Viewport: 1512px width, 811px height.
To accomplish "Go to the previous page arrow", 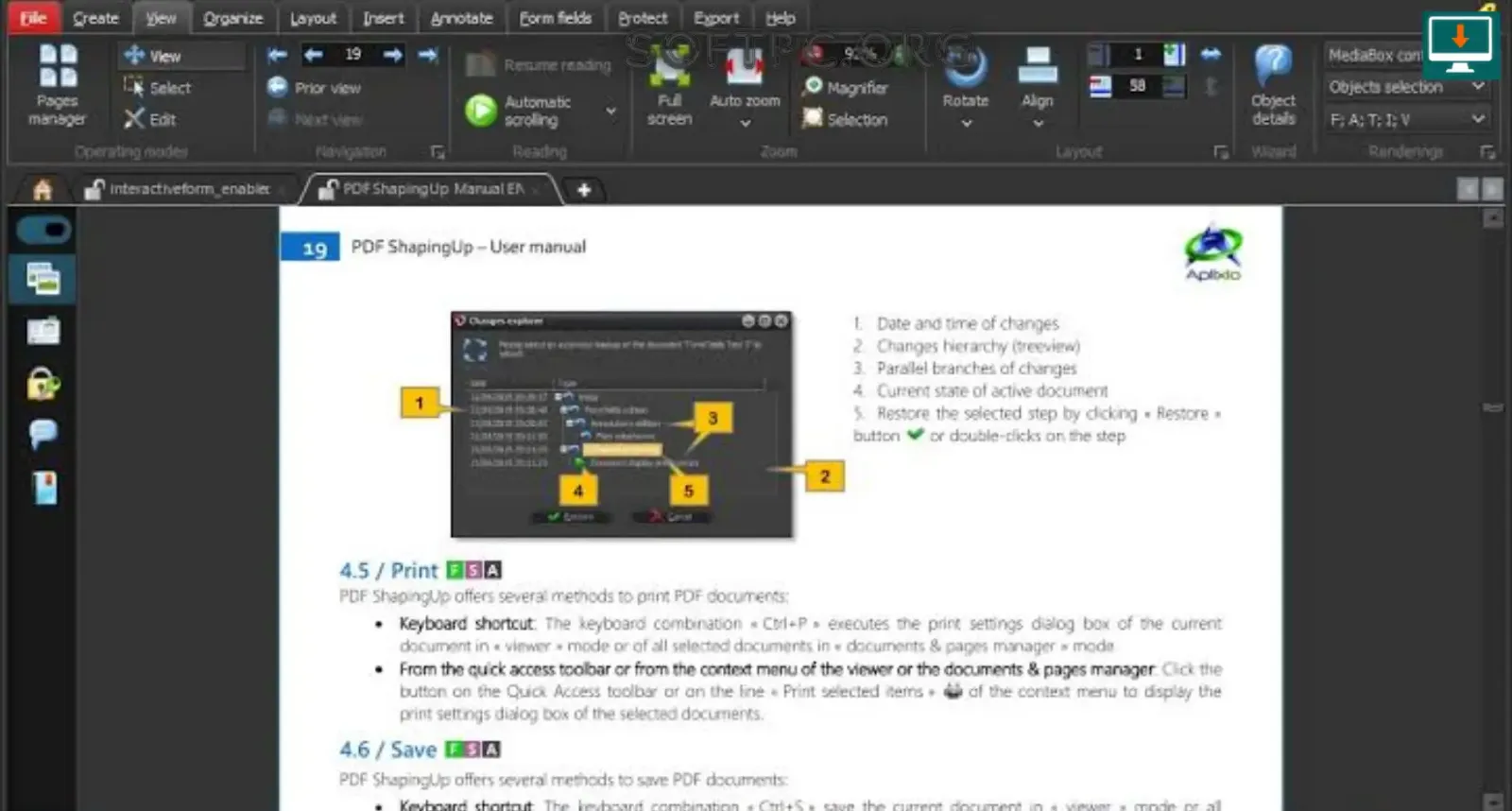I will coord(314,55).
